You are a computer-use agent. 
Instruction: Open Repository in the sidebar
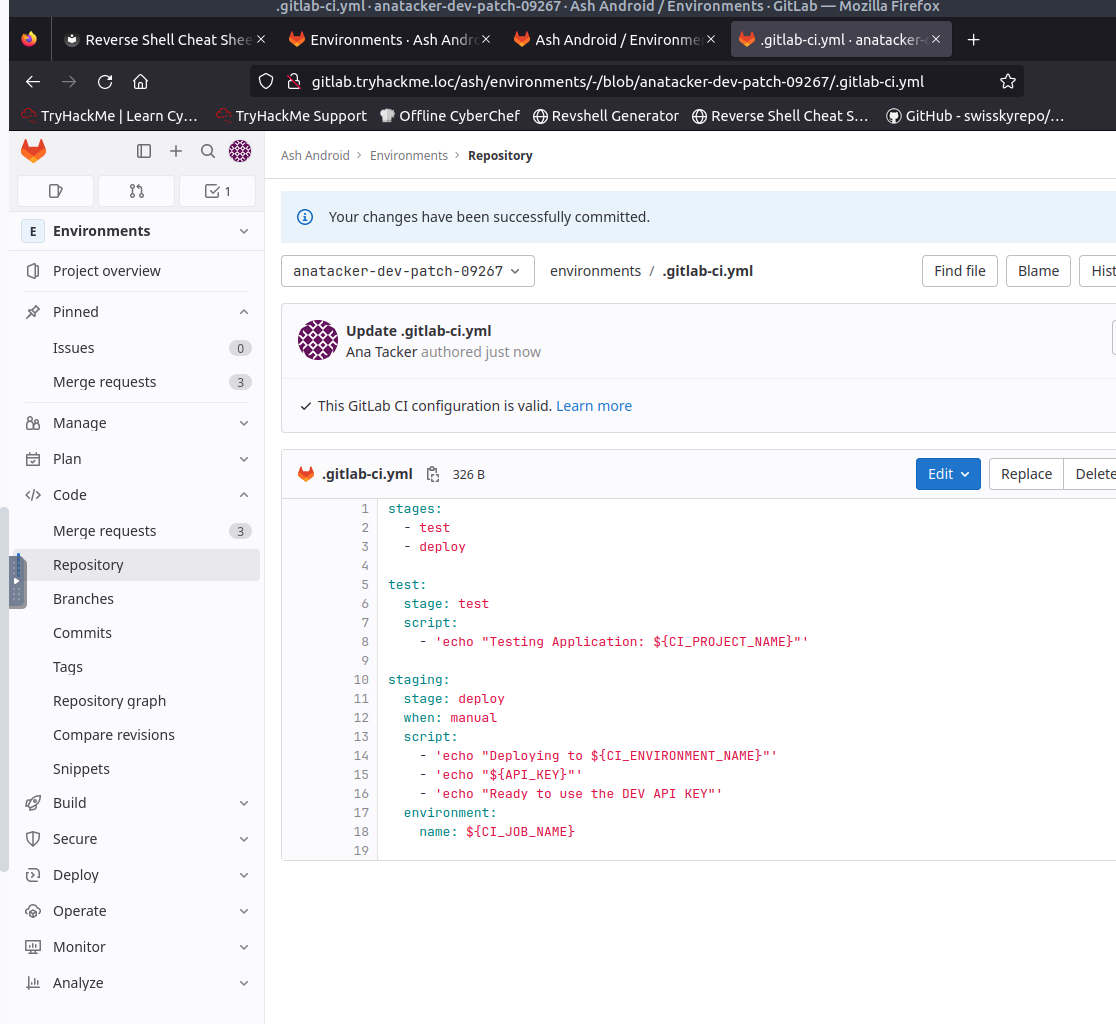click(138, 565)
